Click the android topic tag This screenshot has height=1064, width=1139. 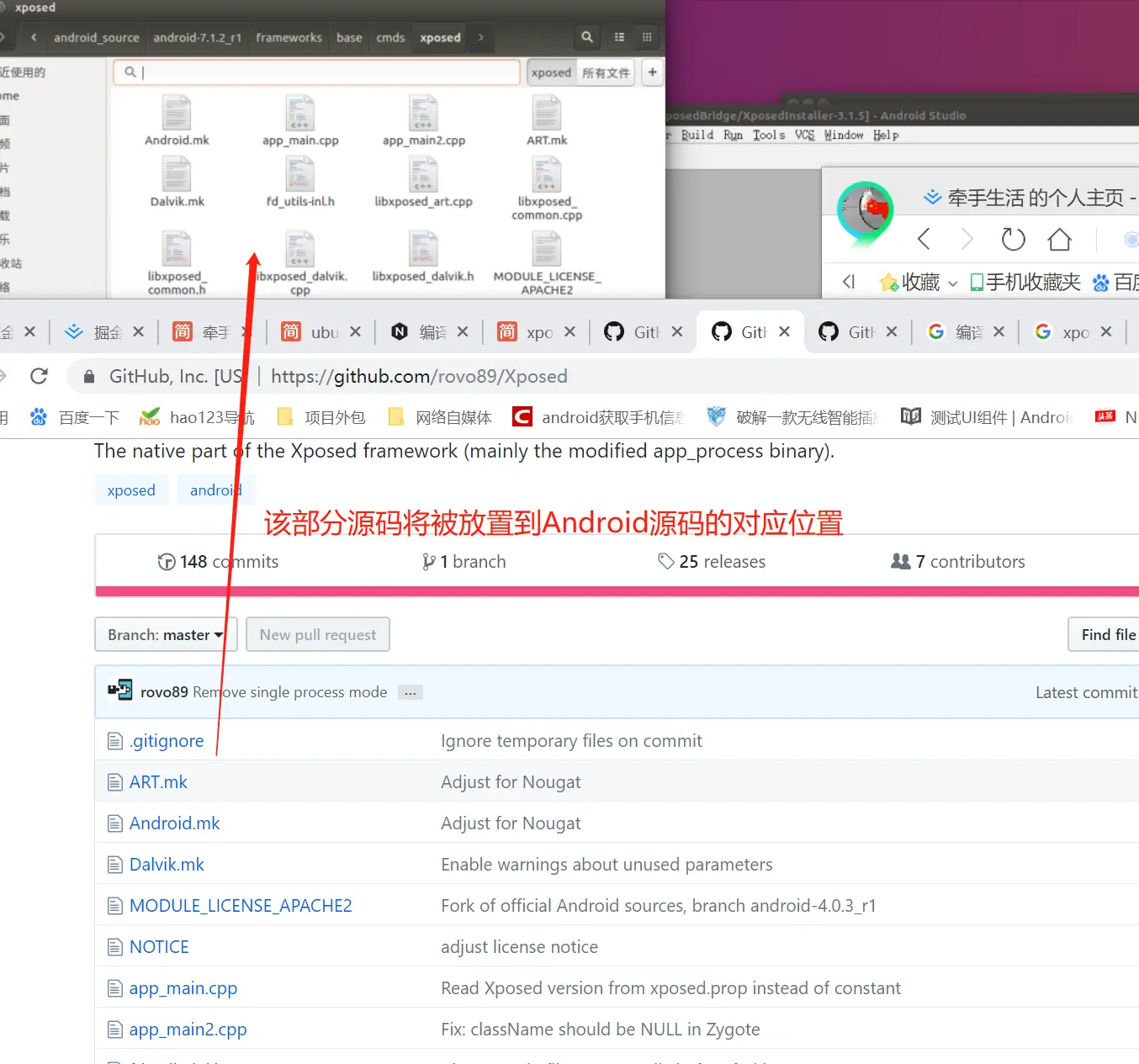coord(215,490)
